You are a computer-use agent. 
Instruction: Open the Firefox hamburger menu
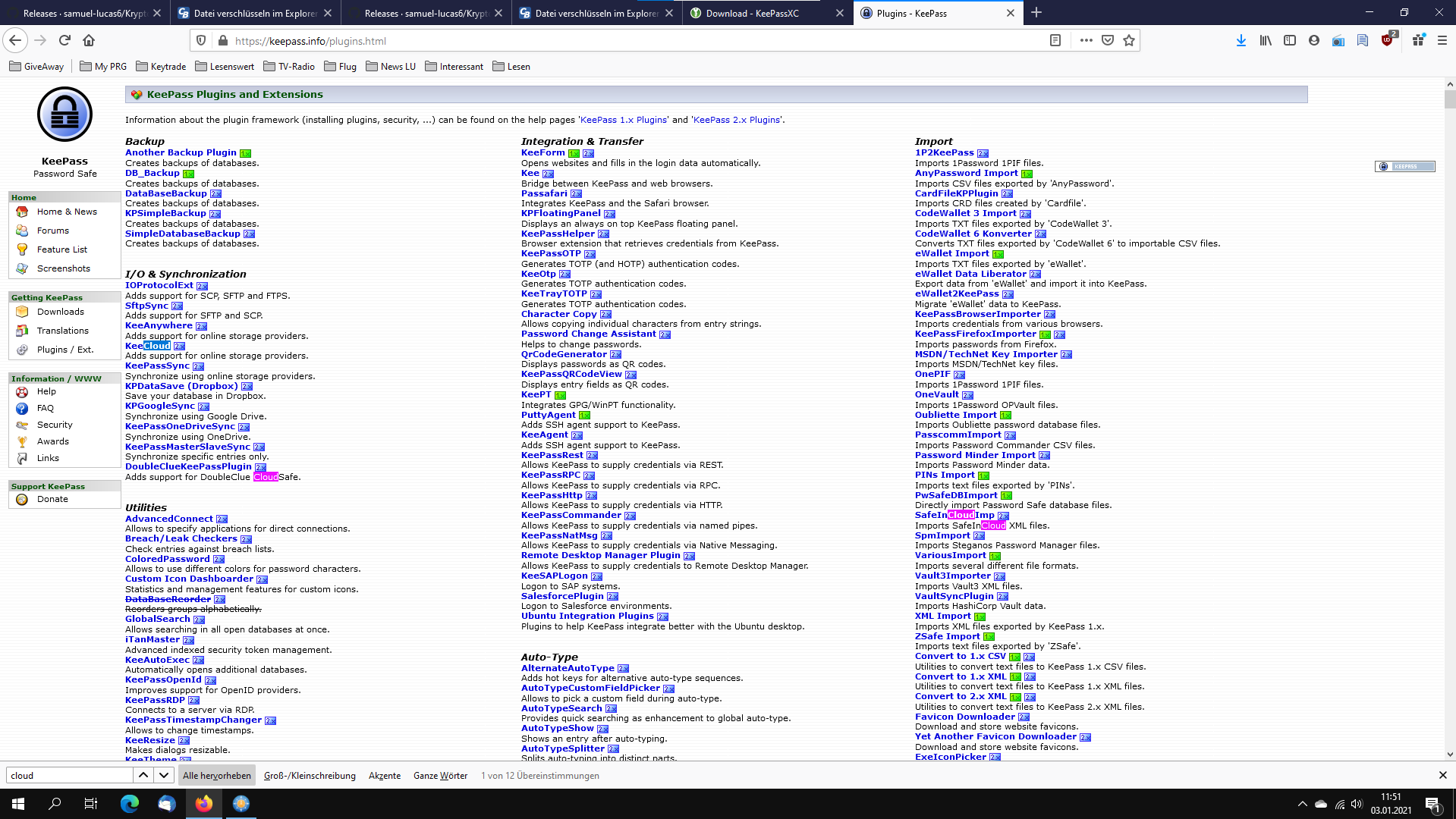coord(1442,40)
